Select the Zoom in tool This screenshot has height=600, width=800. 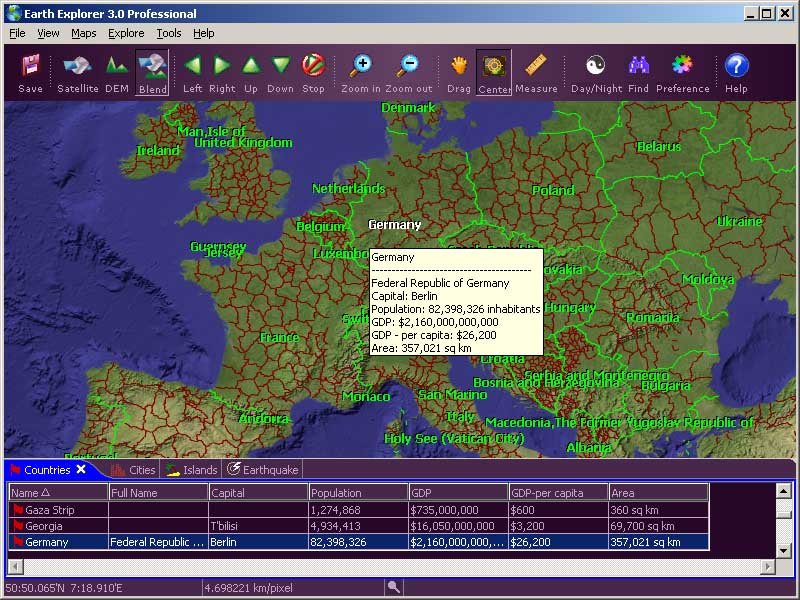(x=361, y=72)
